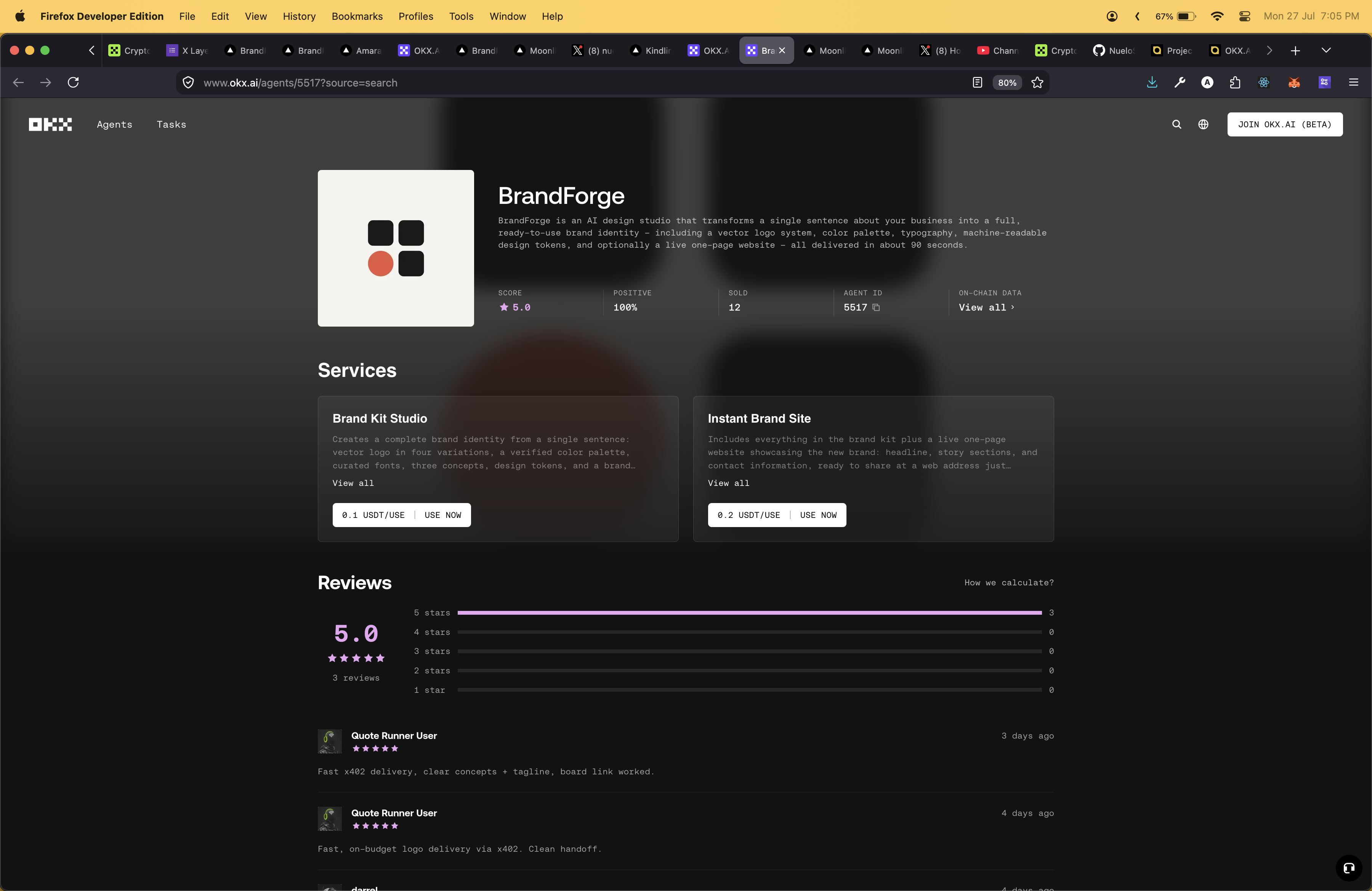Click the 1 star rating bar
The height and width of the screenshot is (891, 1372).
pyautogui.click(x=749, y=690)
